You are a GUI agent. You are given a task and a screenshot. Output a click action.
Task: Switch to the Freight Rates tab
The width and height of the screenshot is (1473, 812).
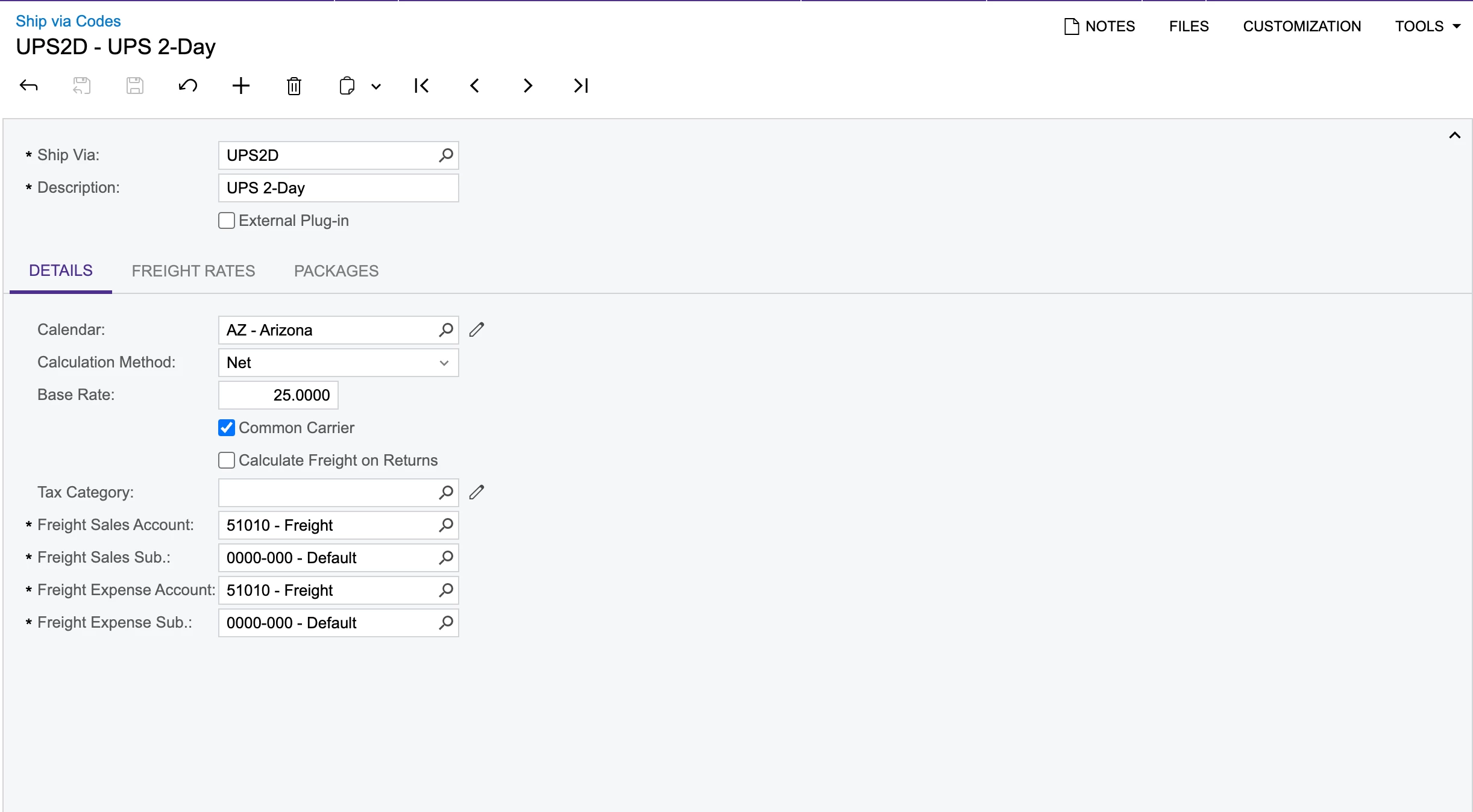tap(193, 271)
